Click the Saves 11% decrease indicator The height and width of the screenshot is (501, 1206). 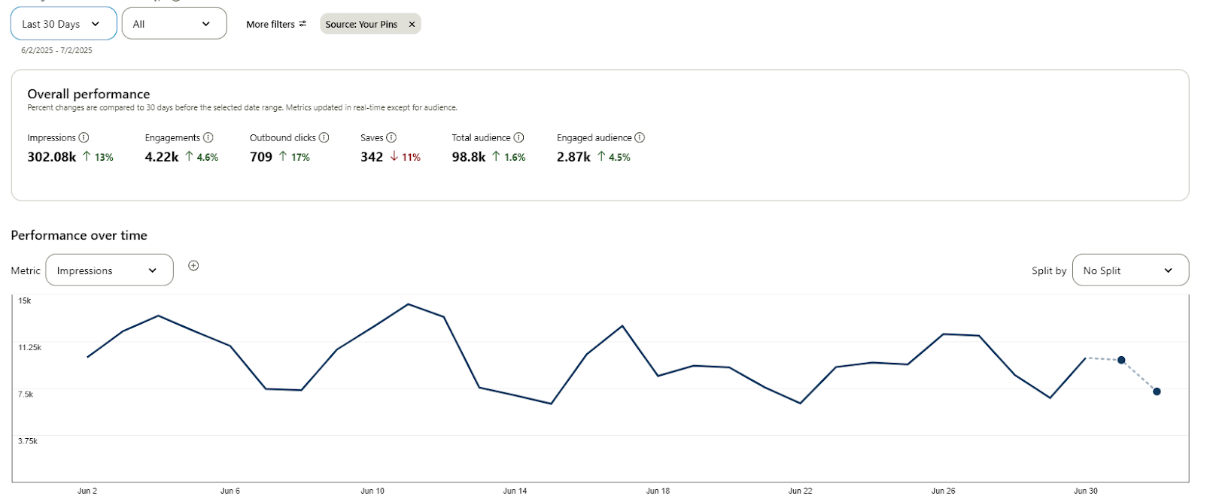(405, 157)
